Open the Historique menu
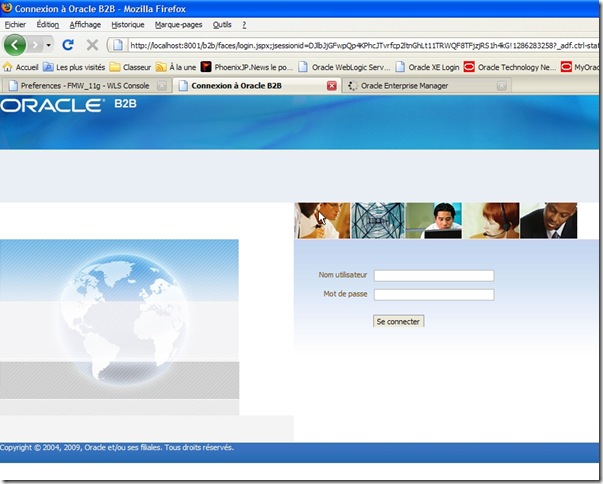 click(x=128, y=25)
